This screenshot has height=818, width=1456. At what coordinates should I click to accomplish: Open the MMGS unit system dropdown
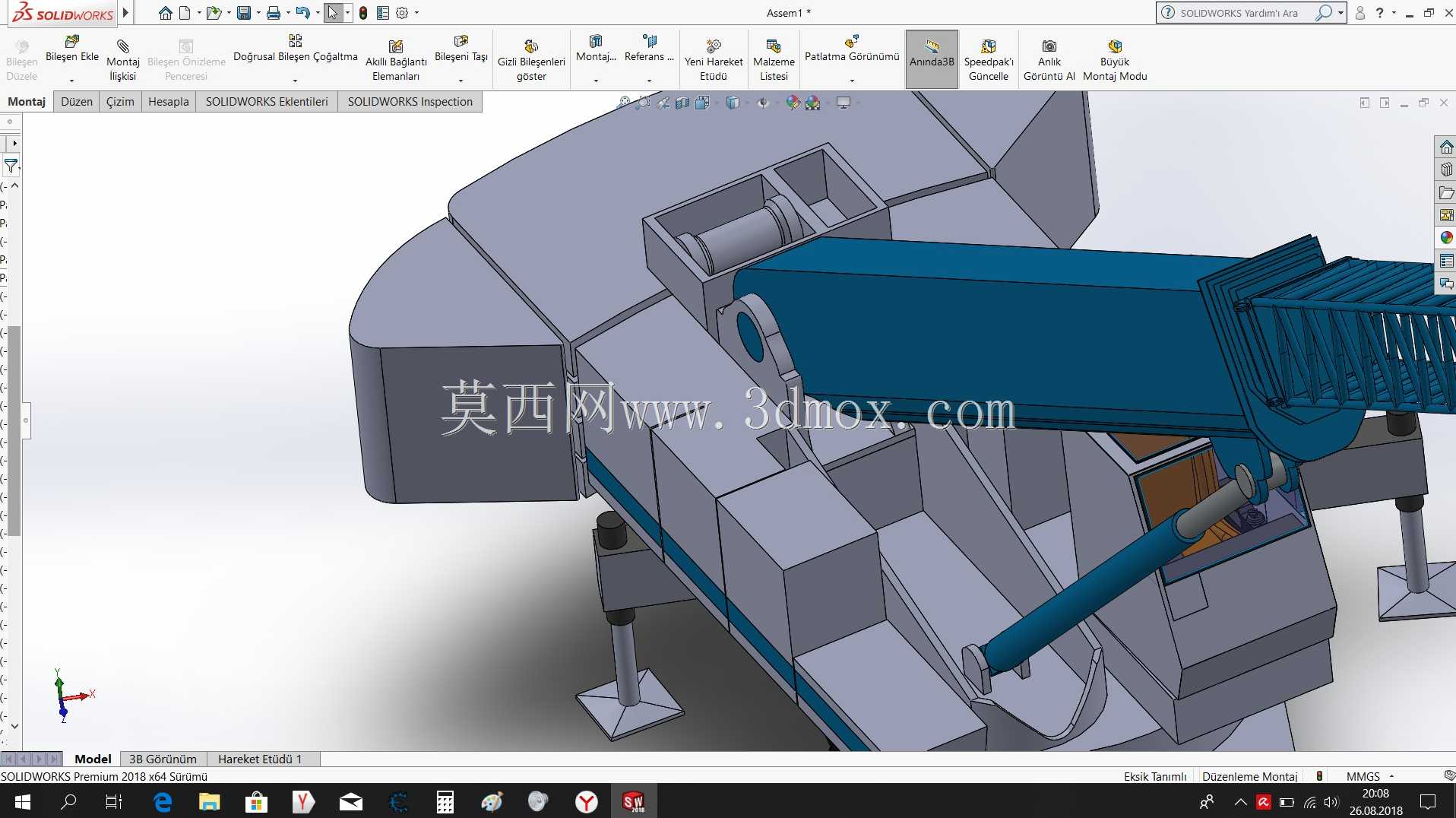coord(1370,776)
